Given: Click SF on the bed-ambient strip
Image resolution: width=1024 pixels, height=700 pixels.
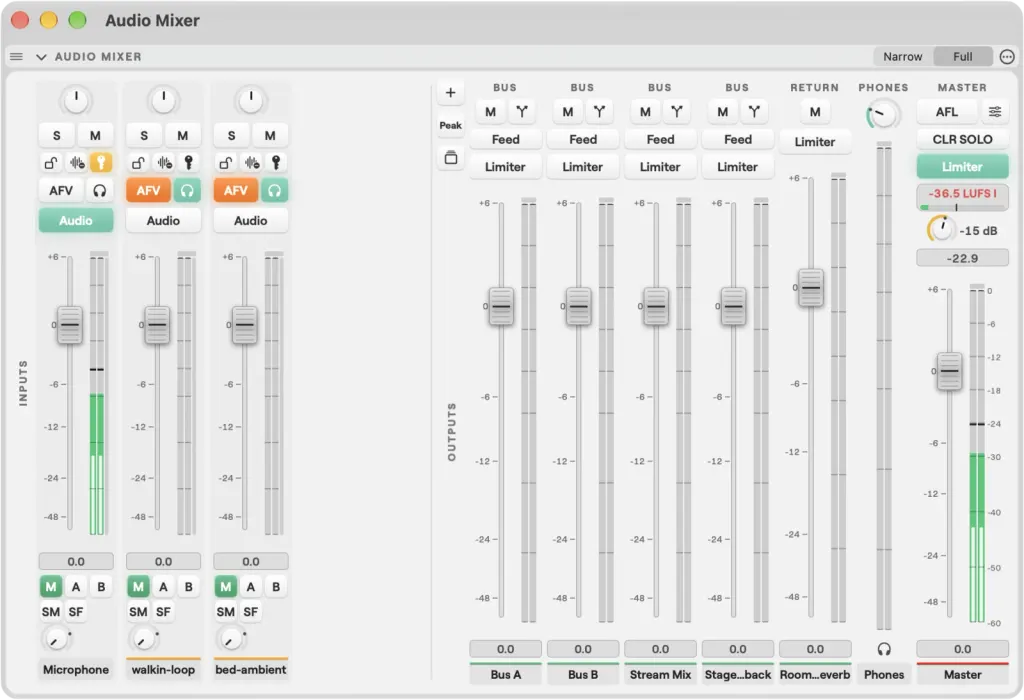Looking at the screenshot, I should tap(251, 612).
